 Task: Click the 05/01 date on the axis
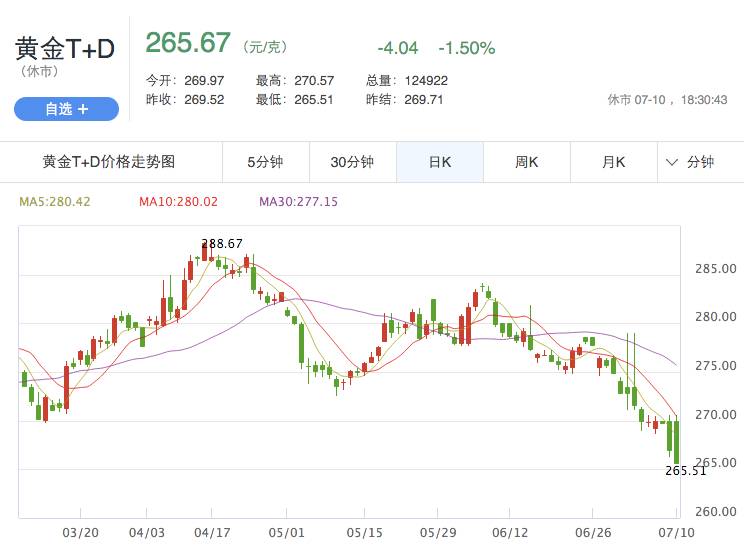point(287,533)
